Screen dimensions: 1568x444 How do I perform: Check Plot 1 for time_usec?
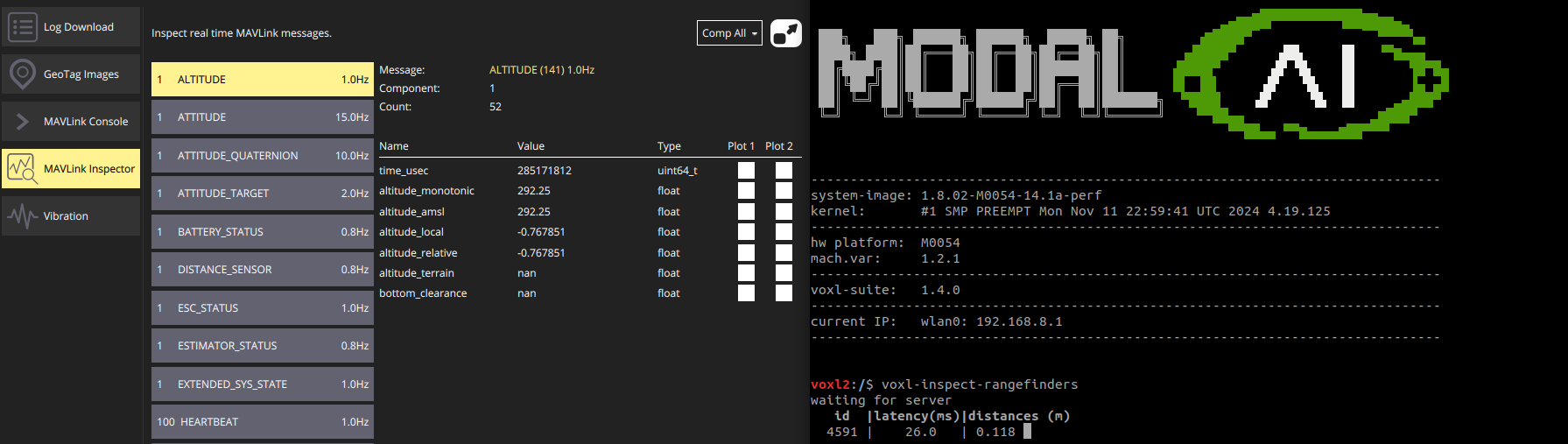[746, 170]
